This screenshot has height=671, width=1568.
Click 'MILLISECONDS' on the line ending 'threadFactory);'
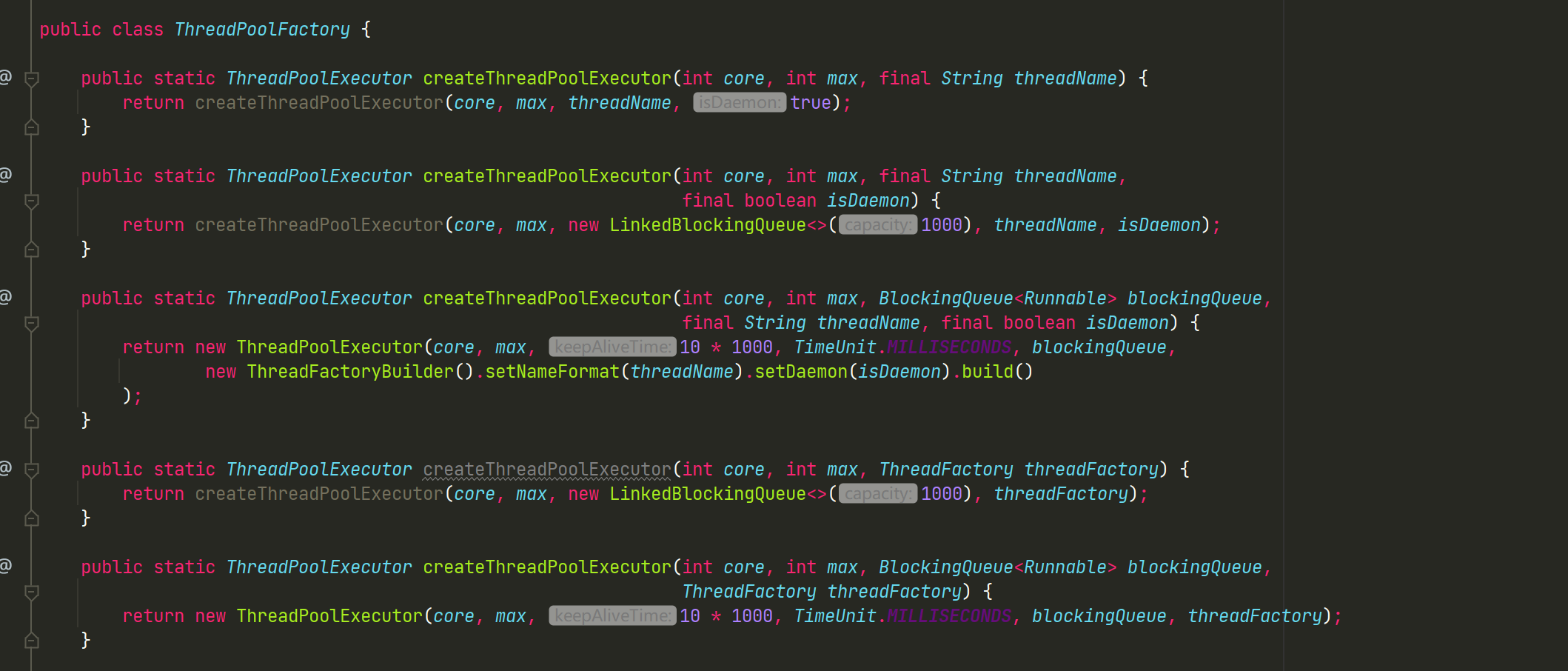coord(949,616)
